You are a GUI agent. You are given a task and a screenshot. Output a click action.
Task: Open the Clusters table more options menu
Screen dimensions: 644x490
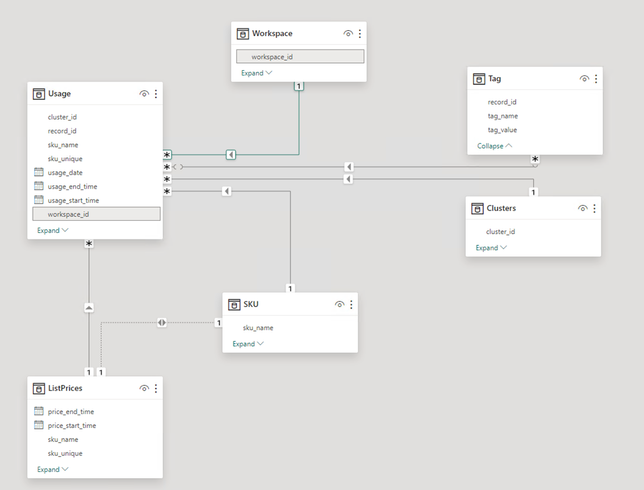coord(595,208)
